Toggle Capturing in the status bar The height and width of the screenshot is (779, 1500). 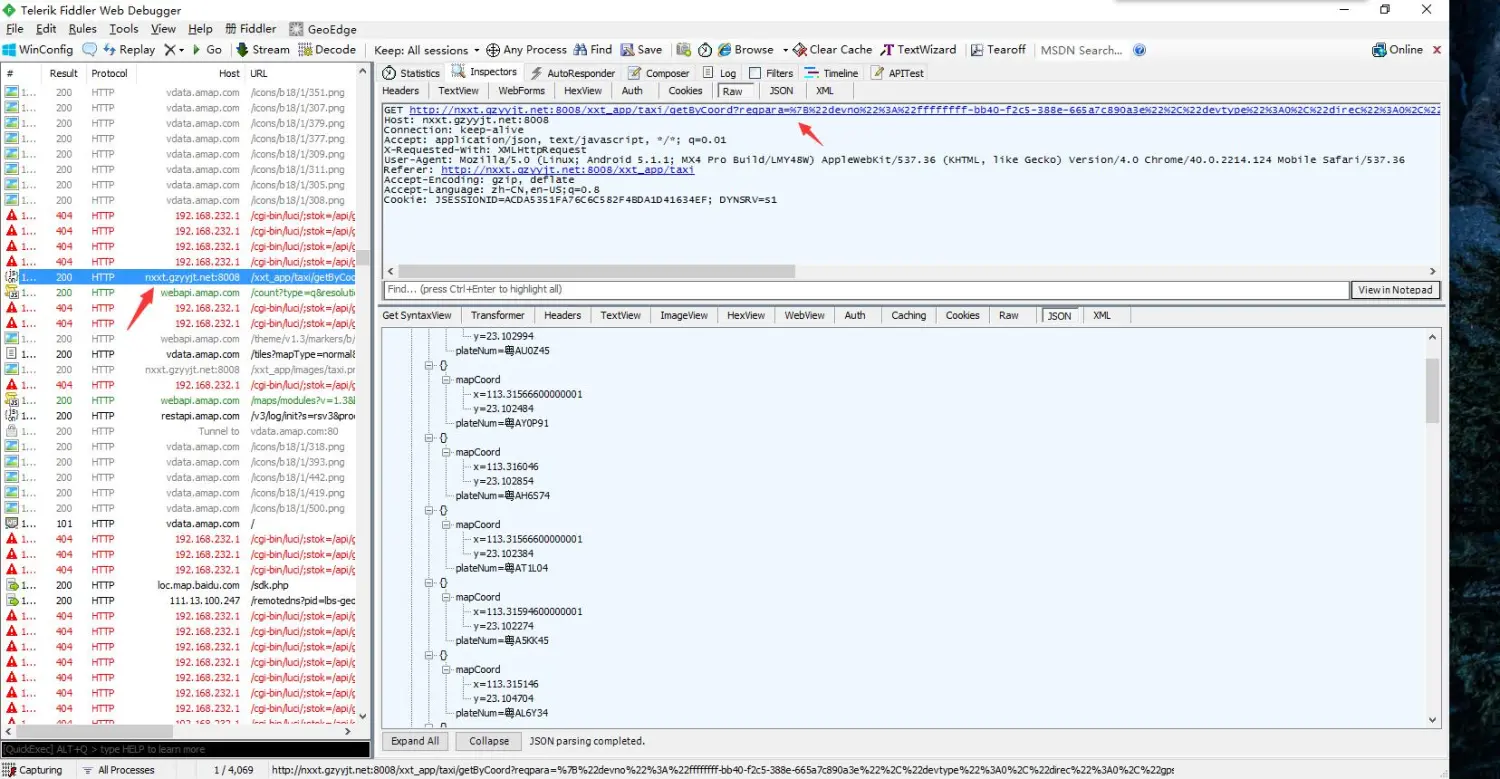pos(33,770)
